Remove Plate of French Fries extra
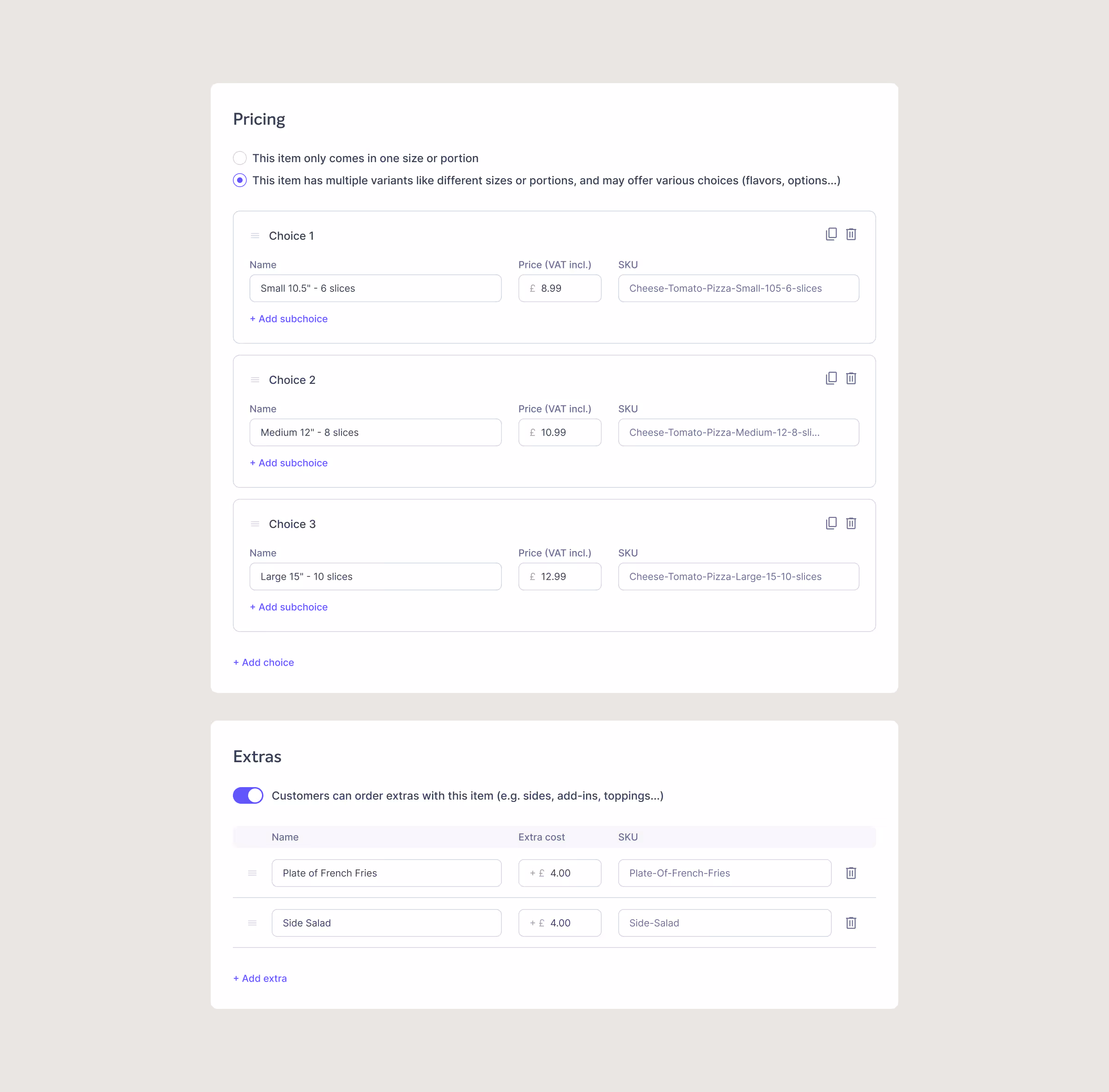This screenshot has height=1092, width=1109. (x=851, y=873)
